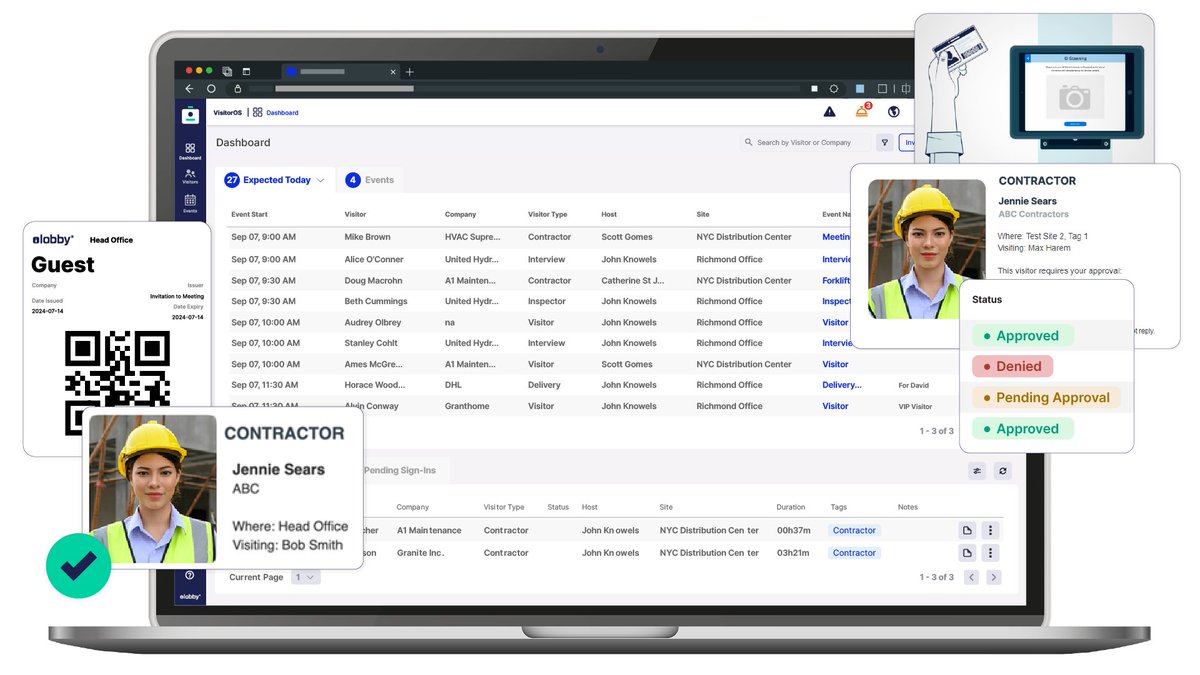
Task: Select the Approved status option
Action: pyautogui.click(x=1021, y=335)
